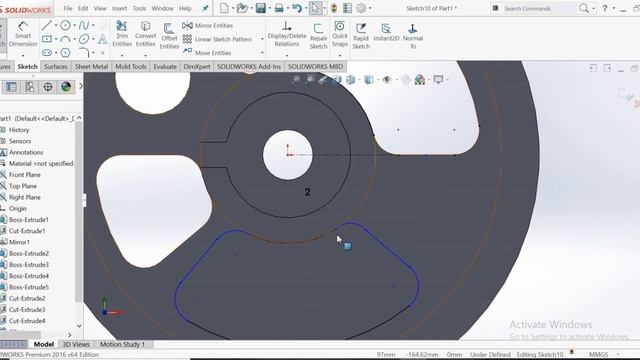Expand Move Entities dropdown arrow

pos(262,53)
